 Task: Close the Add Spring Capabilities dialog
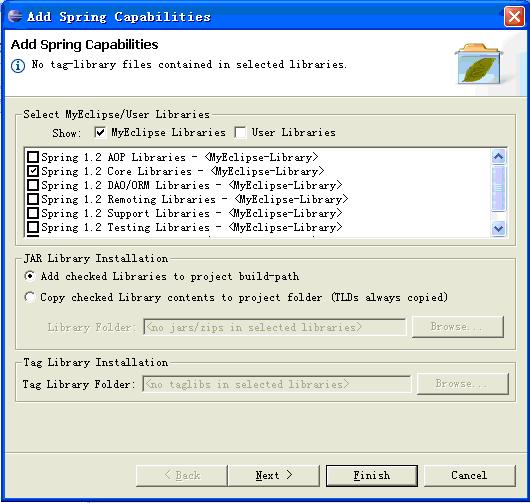[x=514, y=16]
